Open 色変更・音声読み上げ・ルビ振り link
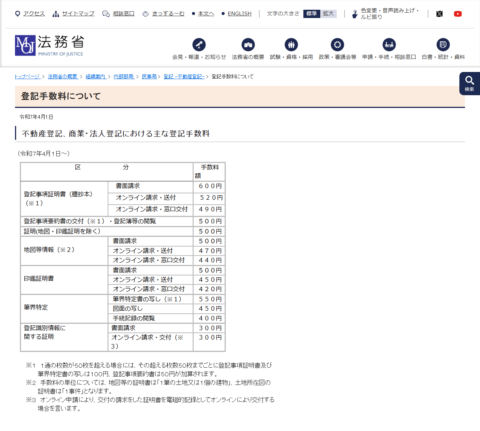Screen dimensions: 480x431 [389, 14]
